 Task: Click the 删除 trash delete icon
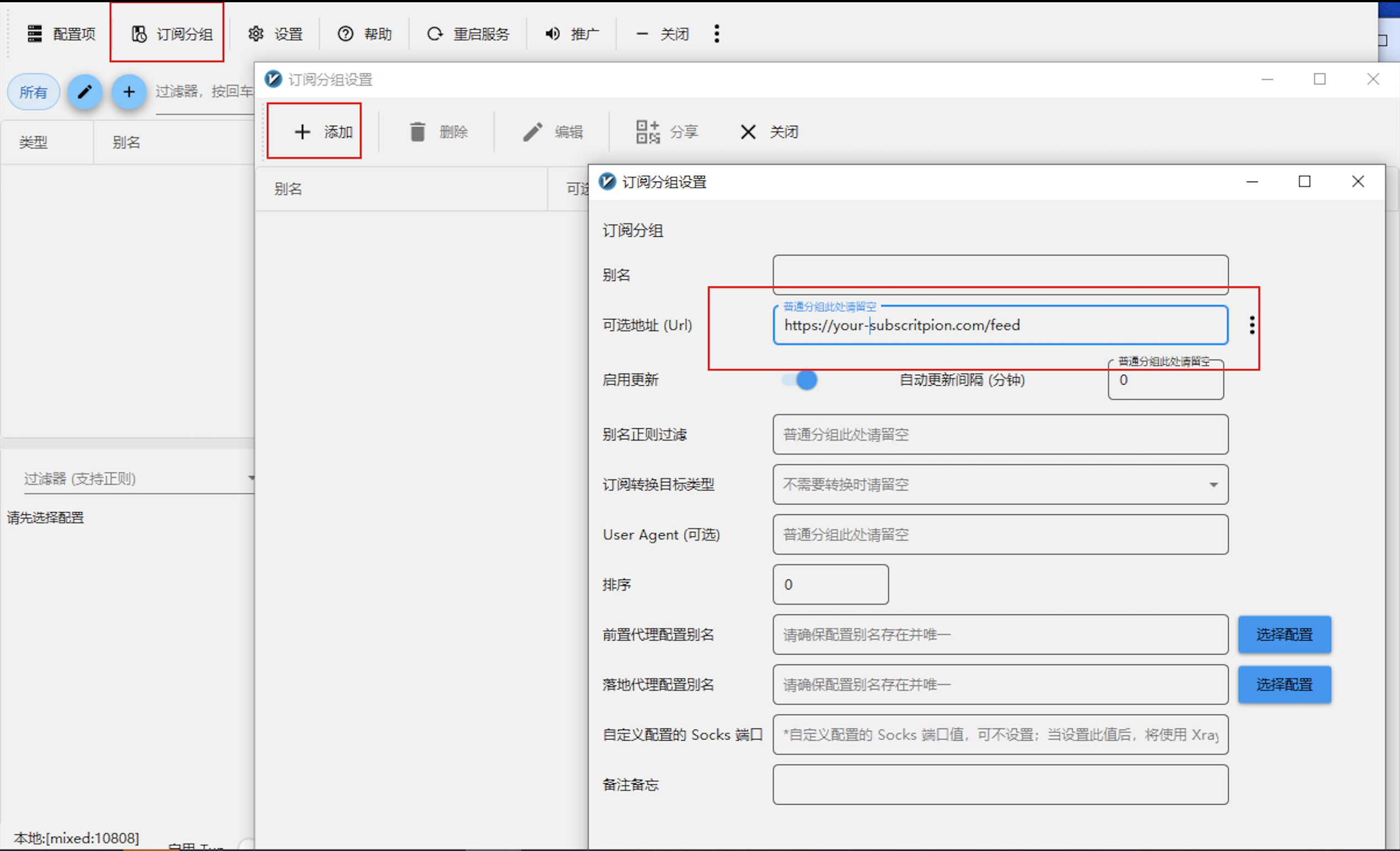pyautogui.click(x=419, y=131)
